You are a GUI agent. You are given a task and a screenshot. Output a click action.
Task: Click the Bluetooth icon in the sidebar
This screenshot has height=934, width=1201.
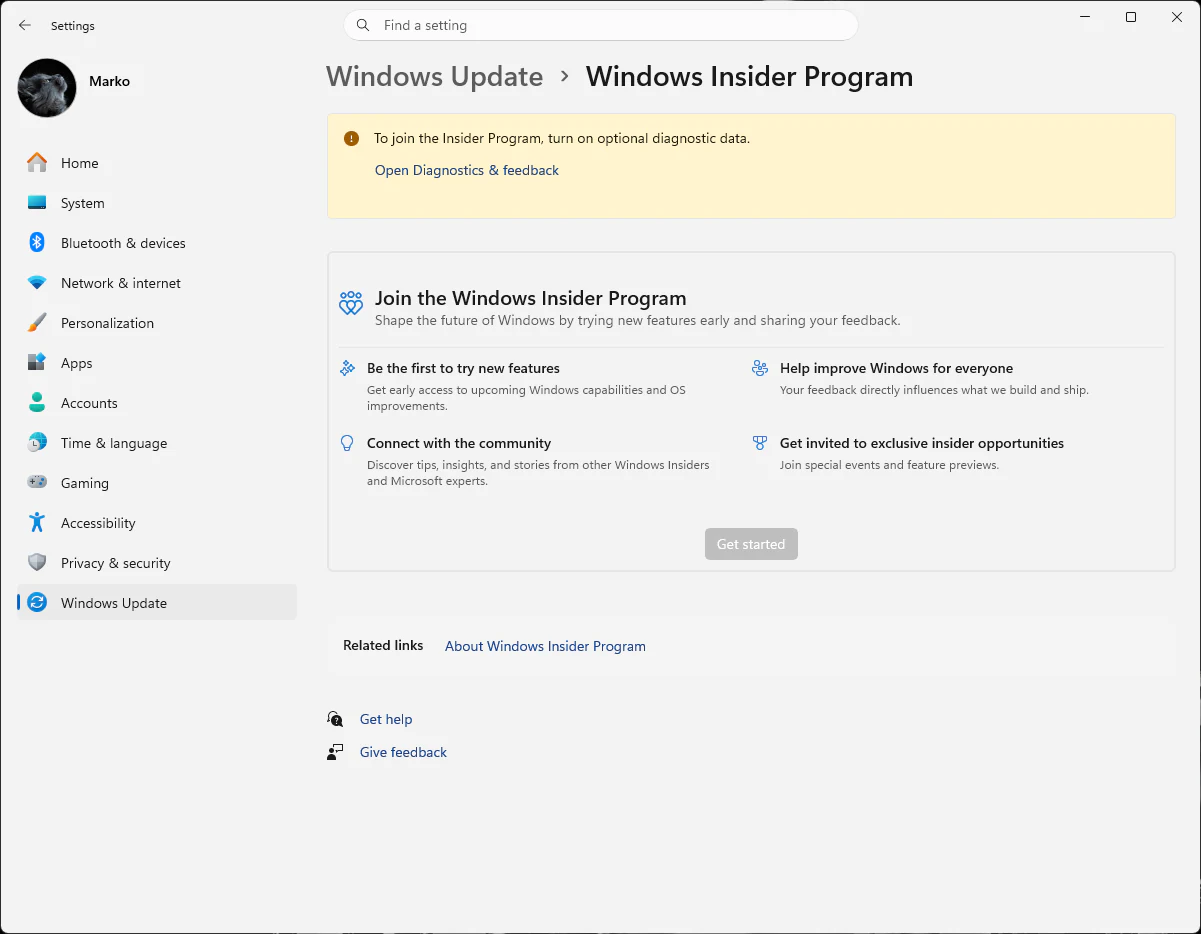click(x=37, y=242)
